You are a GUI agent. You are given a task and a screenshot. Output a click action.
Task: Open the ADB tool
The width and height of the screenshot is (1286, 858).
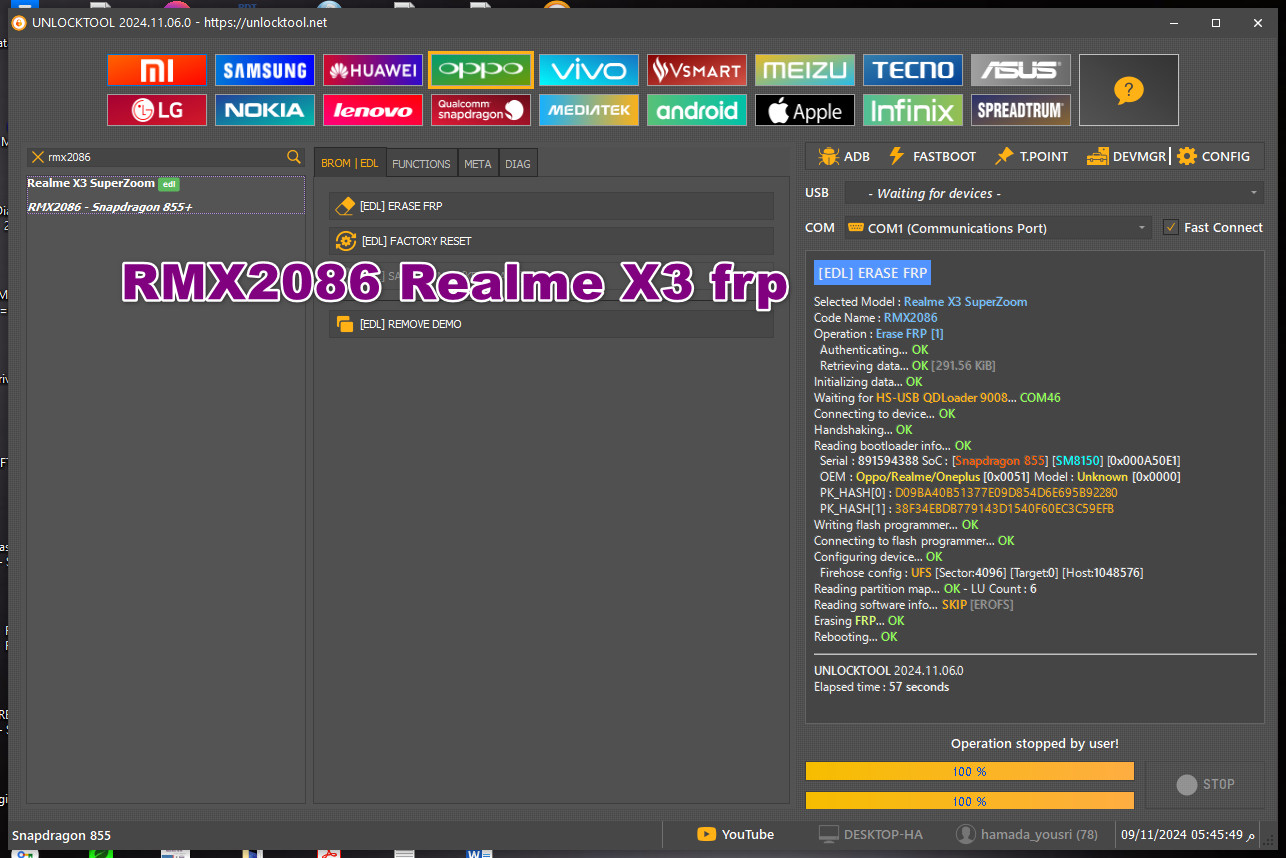(844, 156)
